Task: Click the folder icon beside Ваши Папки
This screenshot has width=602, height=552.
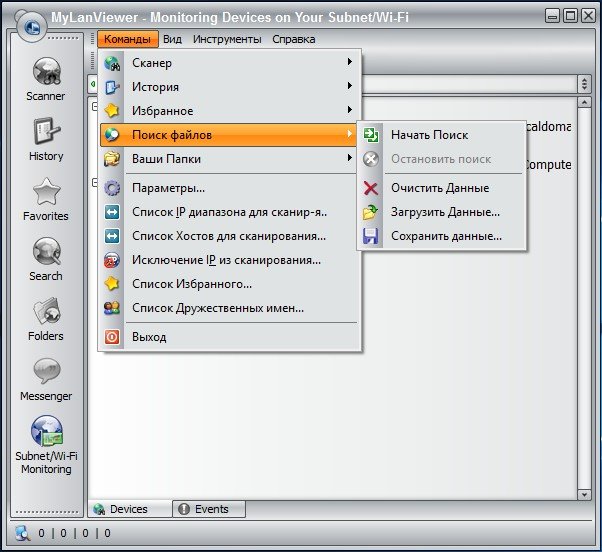Action: [x=112, y=159]
